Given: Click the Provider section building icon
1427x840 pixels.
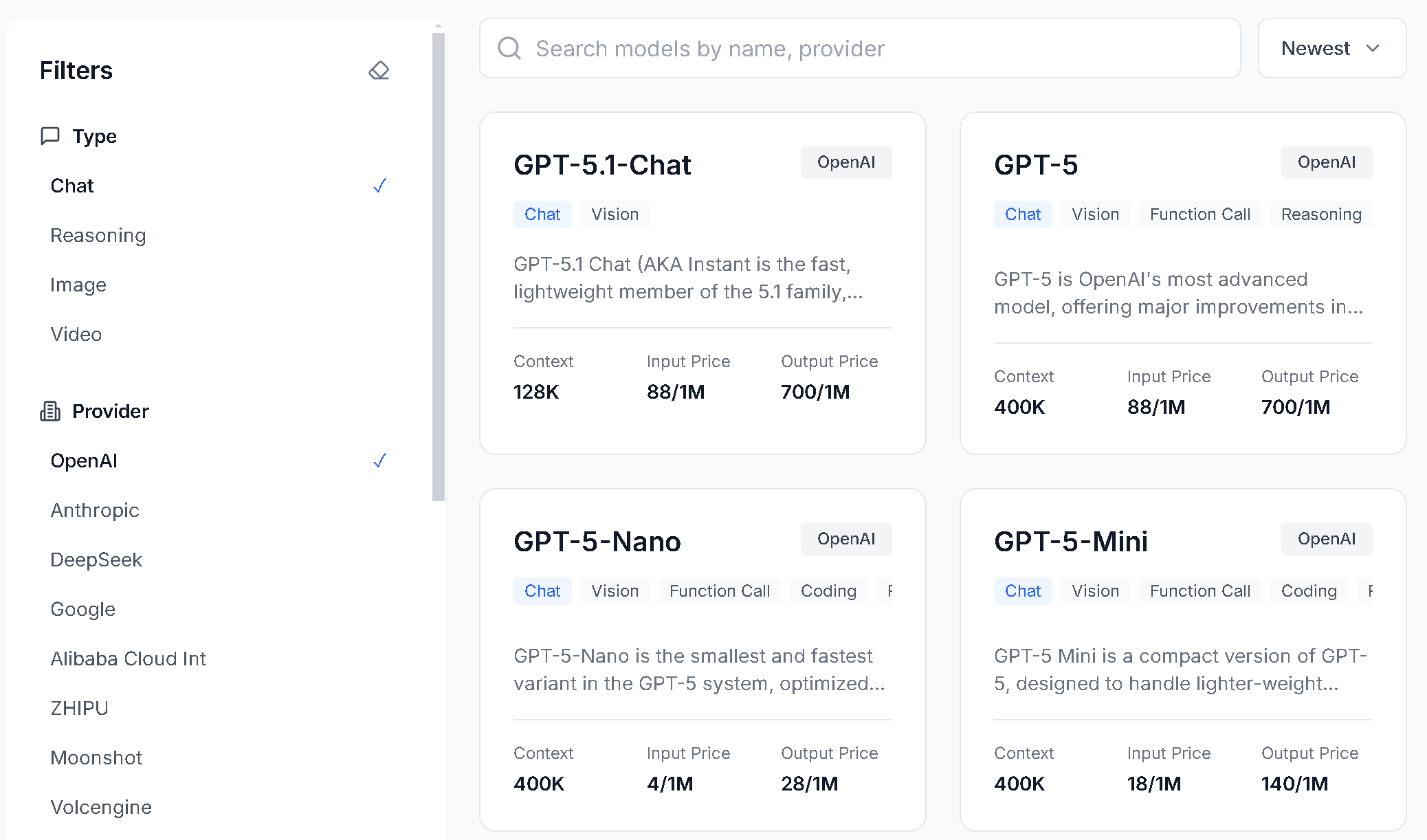Looking at the screenshot, I should (50, 411).
